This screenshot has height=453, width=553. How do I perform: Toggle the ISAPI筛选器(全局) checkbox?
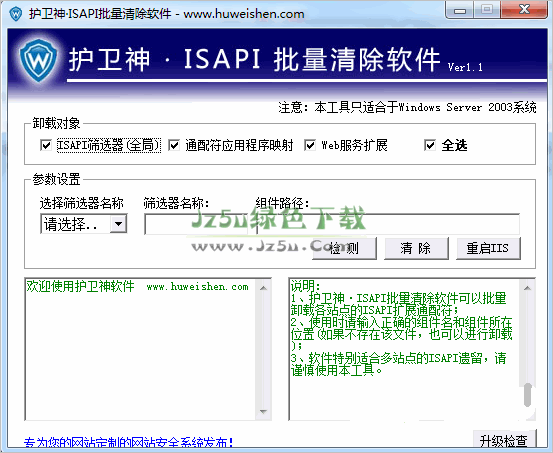46,145
